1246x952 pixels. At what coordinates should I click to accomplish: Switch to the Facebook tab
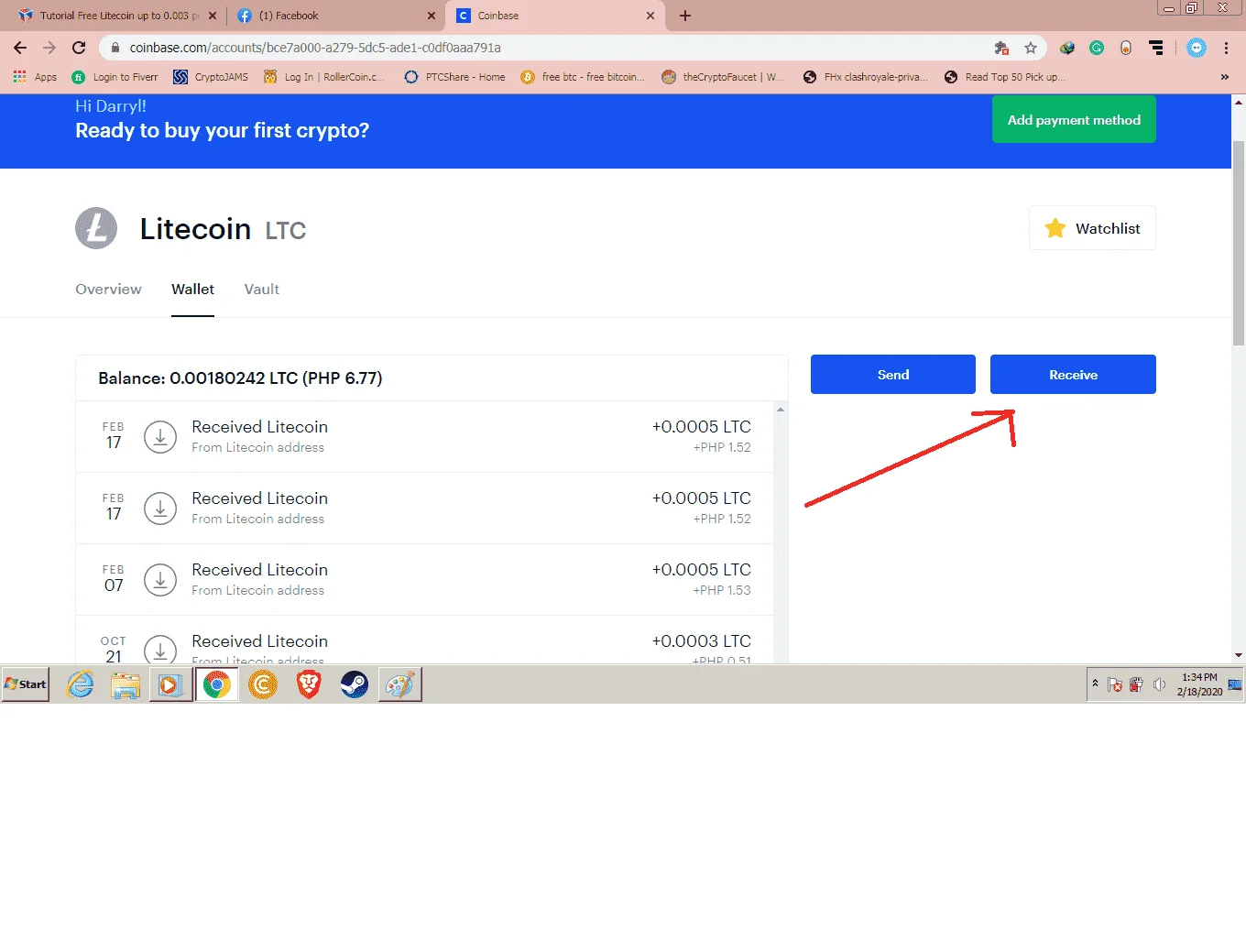334,16
